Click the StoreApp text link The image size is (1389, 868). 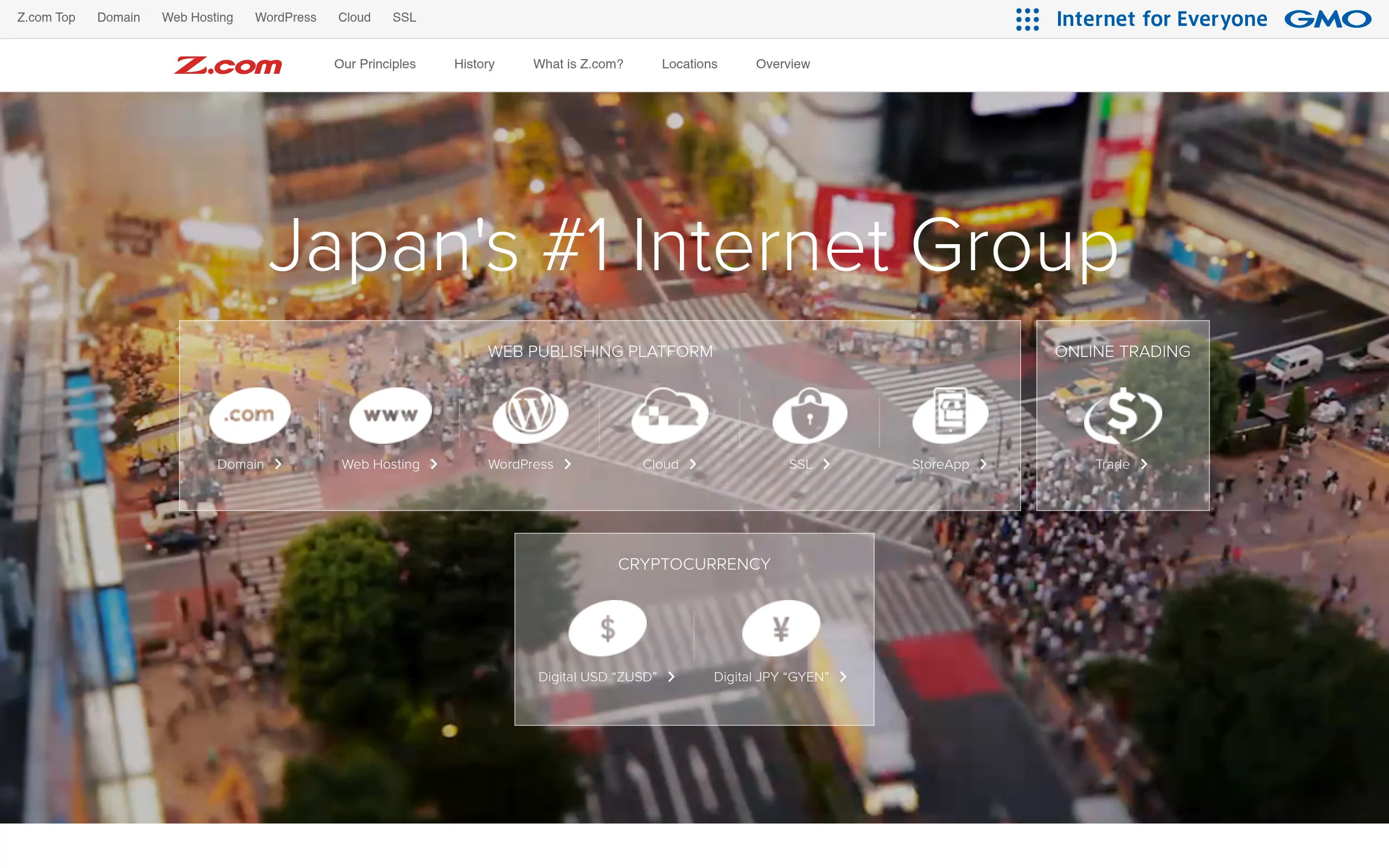pyautogui.click(x=940, y=464)
